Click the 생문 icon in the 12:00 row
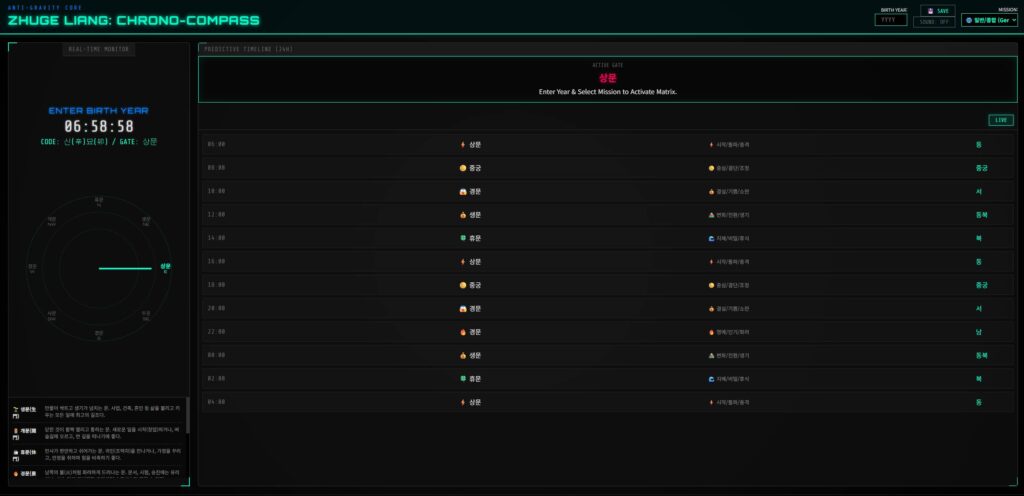Screen dimensions: 1024x496 click(x=463, y=215)
